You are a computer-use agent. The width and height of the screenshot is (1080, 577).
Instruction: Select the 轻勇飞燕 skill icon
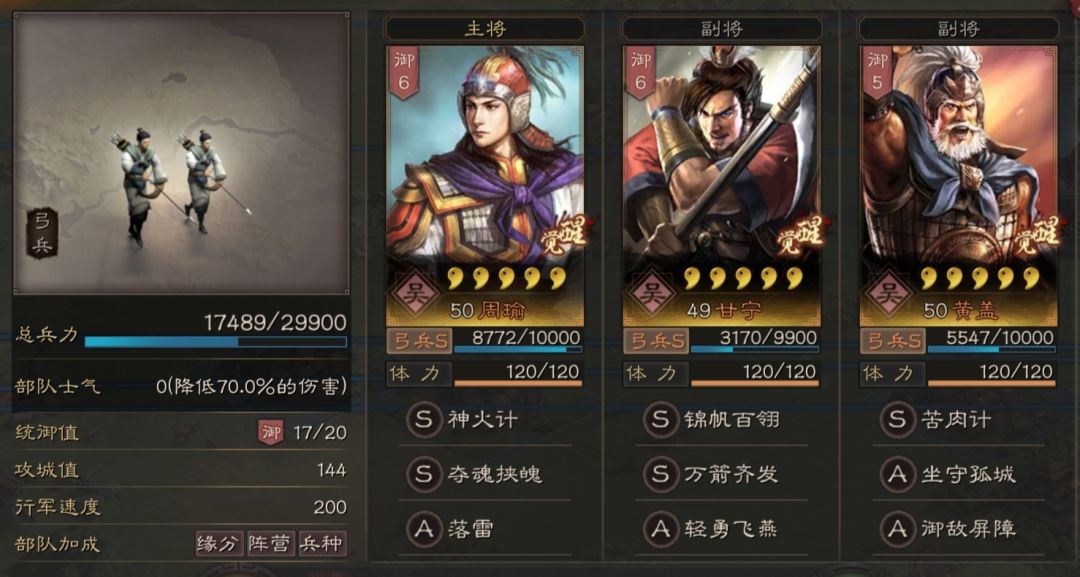pyautogui.click(x=661, y=529)
